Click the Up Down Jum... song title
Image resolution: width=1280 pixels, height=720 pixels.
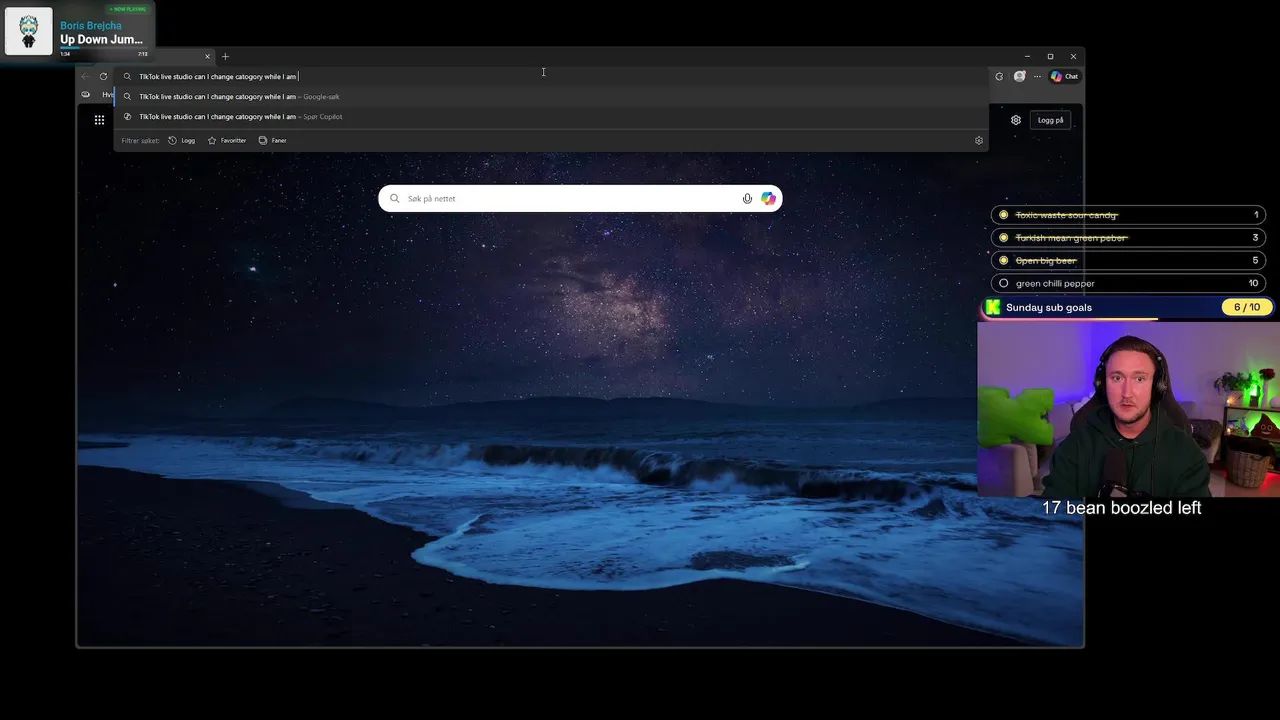(101, 40)
